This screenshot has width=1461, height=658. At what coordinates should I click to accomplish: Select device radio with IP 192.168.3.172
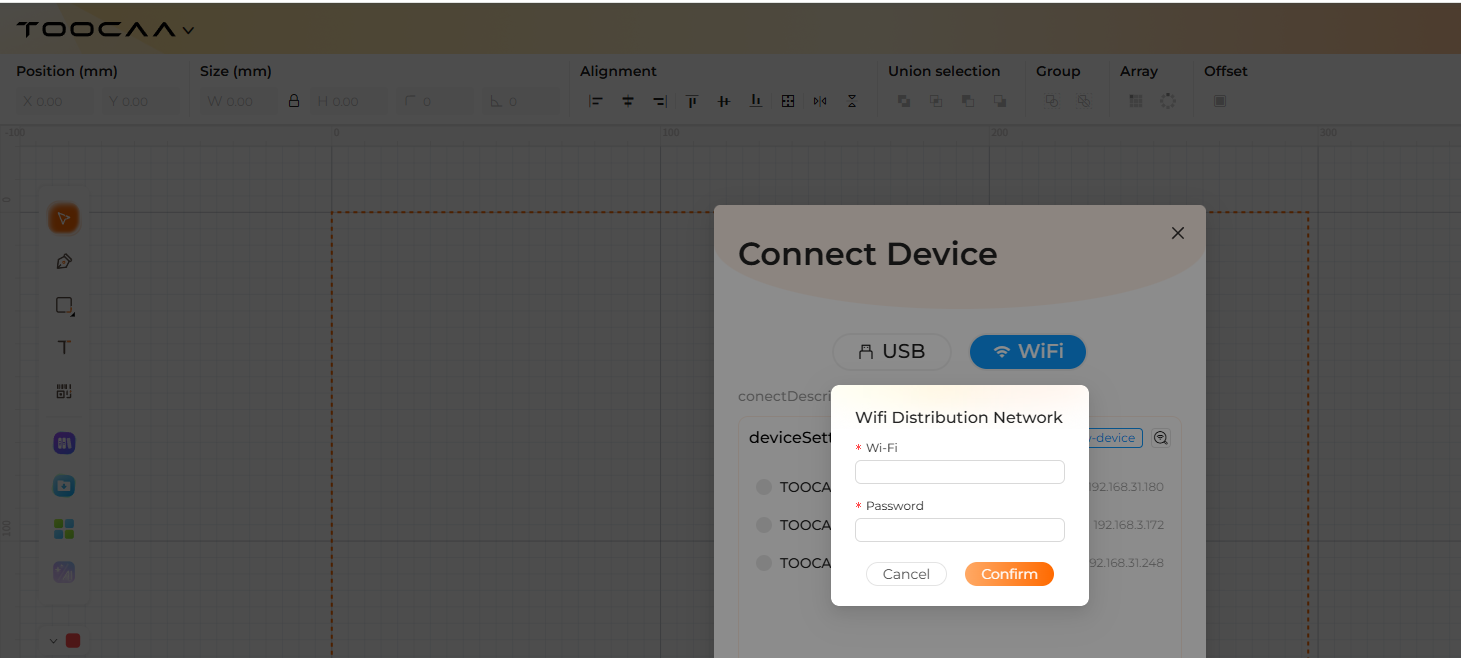pyautogui.click(x=764, y=525)
